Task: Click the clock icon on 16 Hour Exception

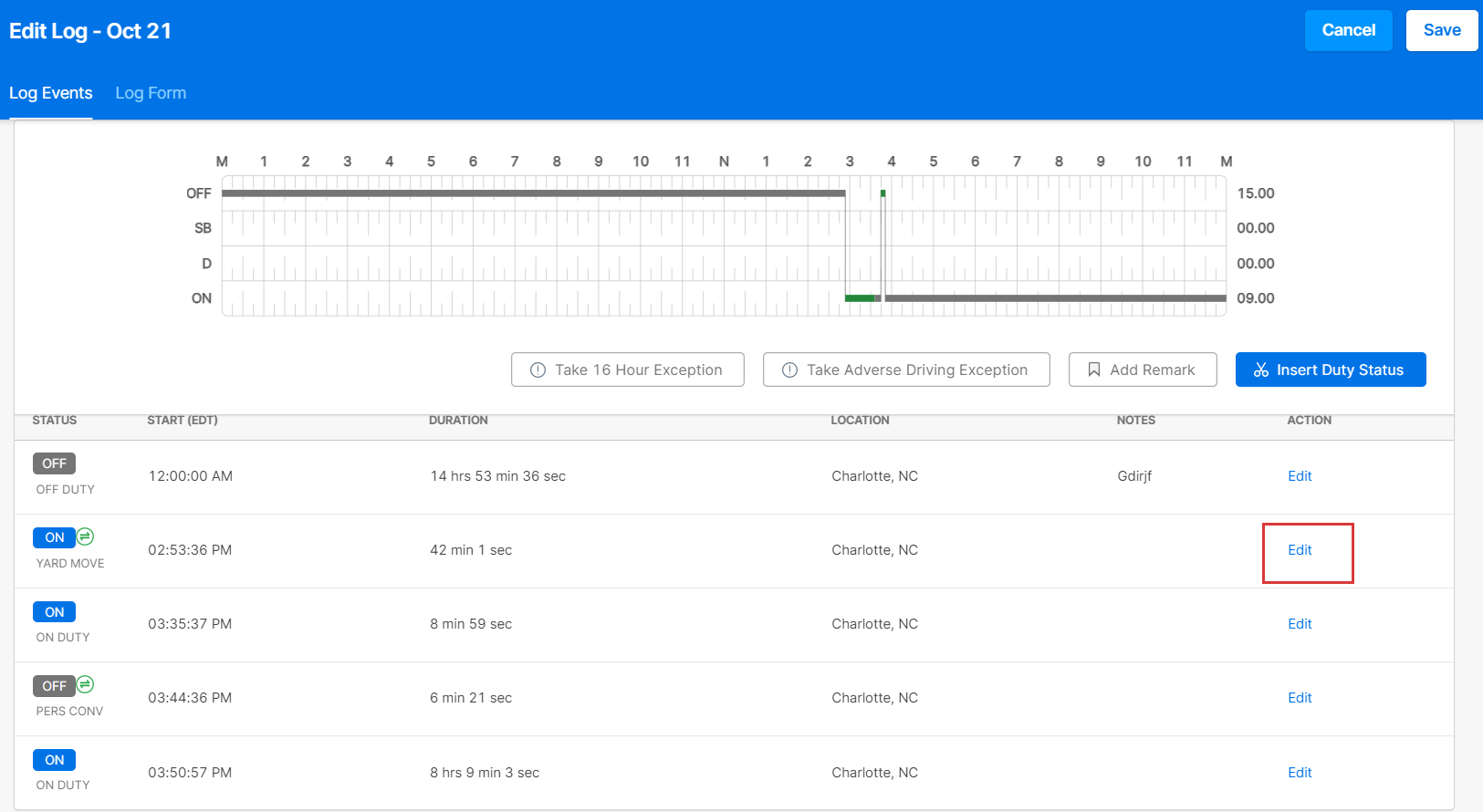Action: (538, 370)
